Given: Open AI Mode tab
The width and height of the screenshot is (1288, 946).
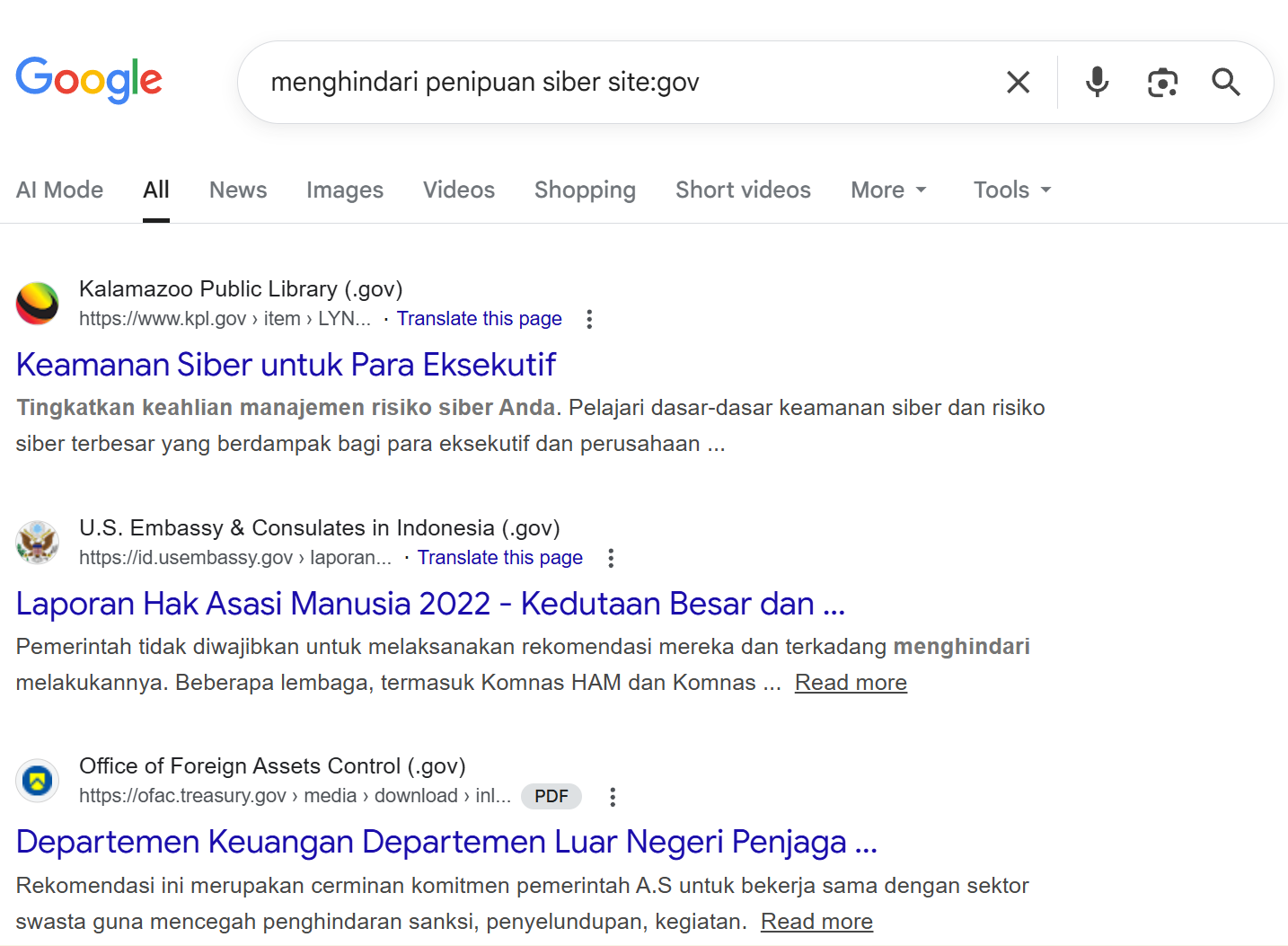Looking at the screenshot, I should click(x=59, y=190).
